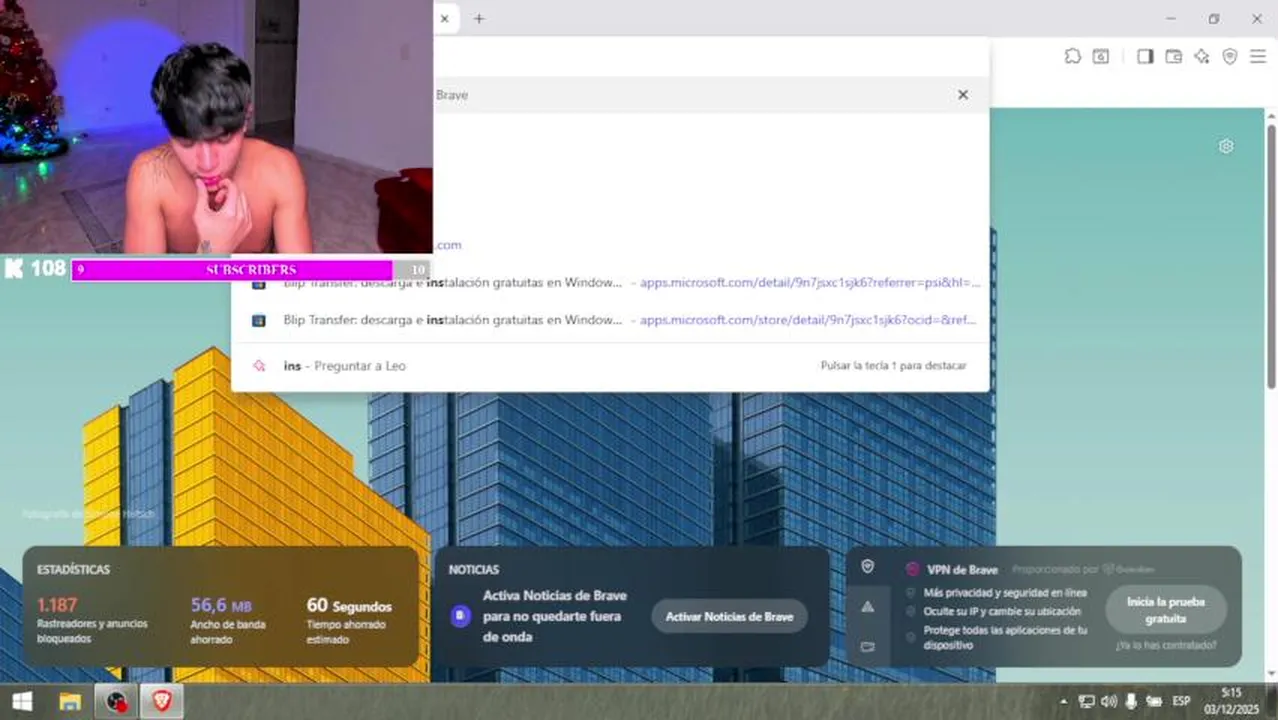Click the subscribers goal progress bar

click(x=250, y=270)
